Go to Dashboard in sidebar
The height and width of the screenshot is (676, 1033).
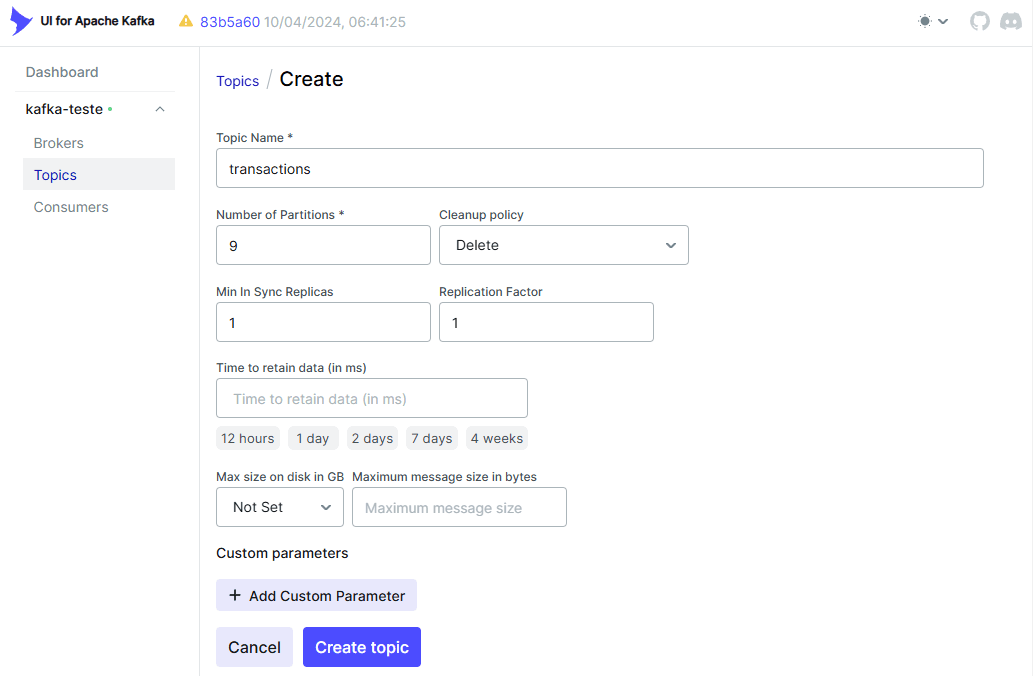tap(62, 72)
